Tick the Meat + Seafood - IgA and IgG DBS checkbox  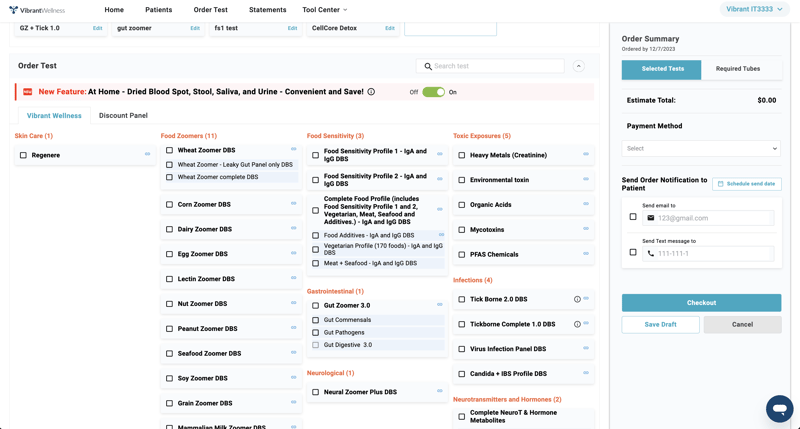click(x=316, y=263)
